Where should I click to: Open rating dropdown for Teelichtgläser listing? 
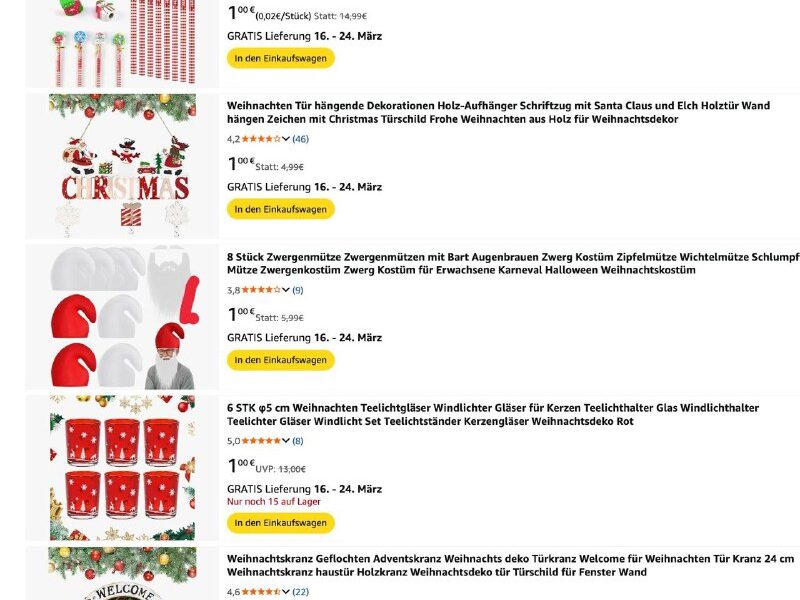(286, 441)
